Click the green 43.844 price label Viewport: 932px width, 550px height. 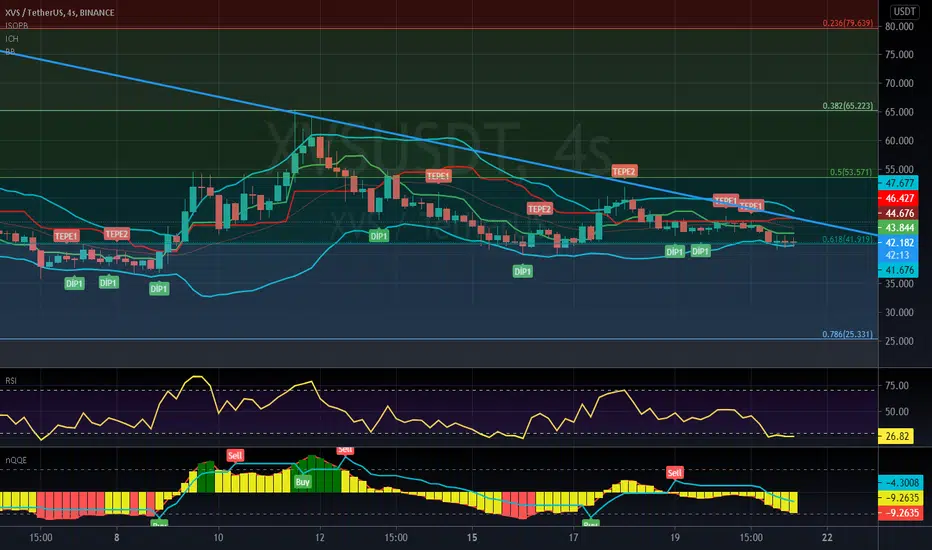tap(898, 228)
